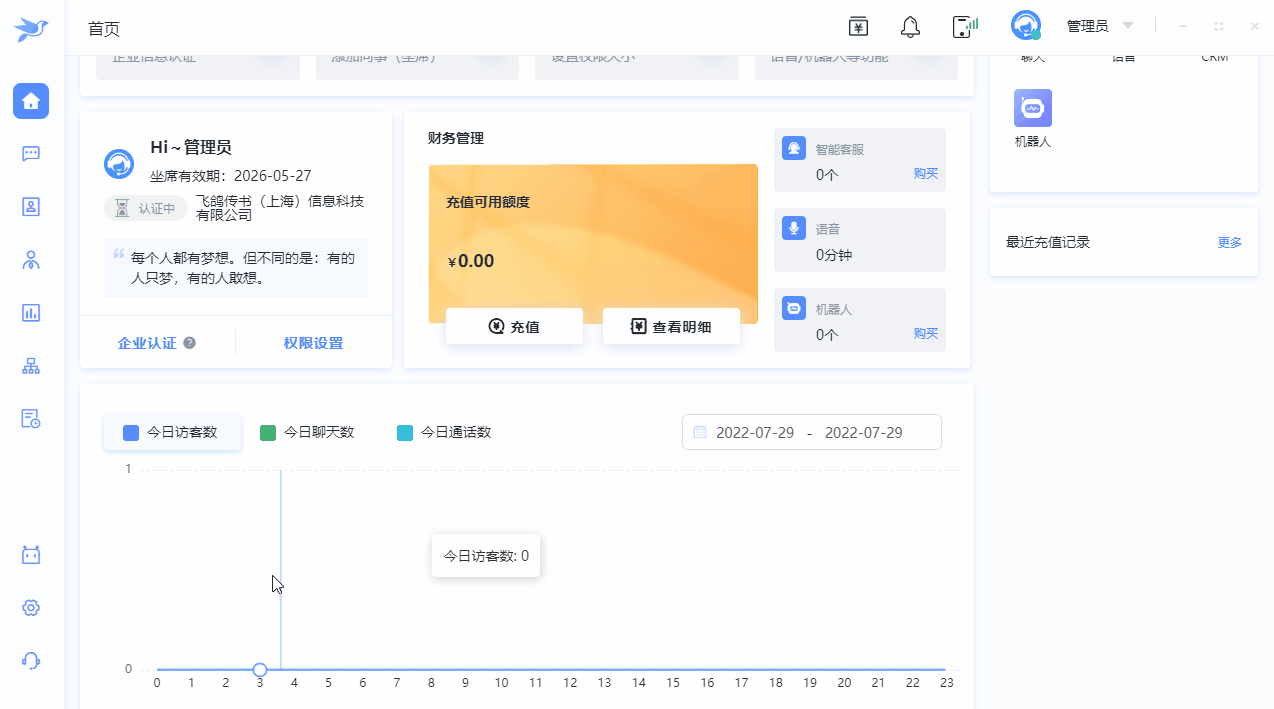Click the yen billing icon in header
Image resolution: width=1274 pixels, height=709 pixels.
(858, 27)
